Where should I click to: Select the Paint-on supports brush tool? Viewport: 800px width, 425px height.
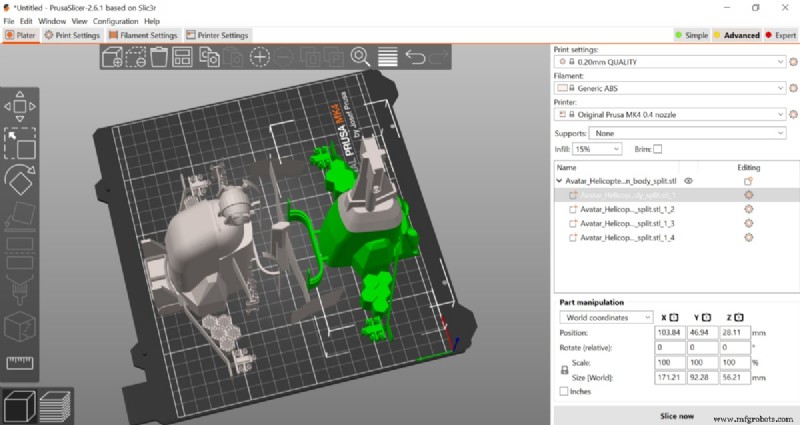click(20, 291)
